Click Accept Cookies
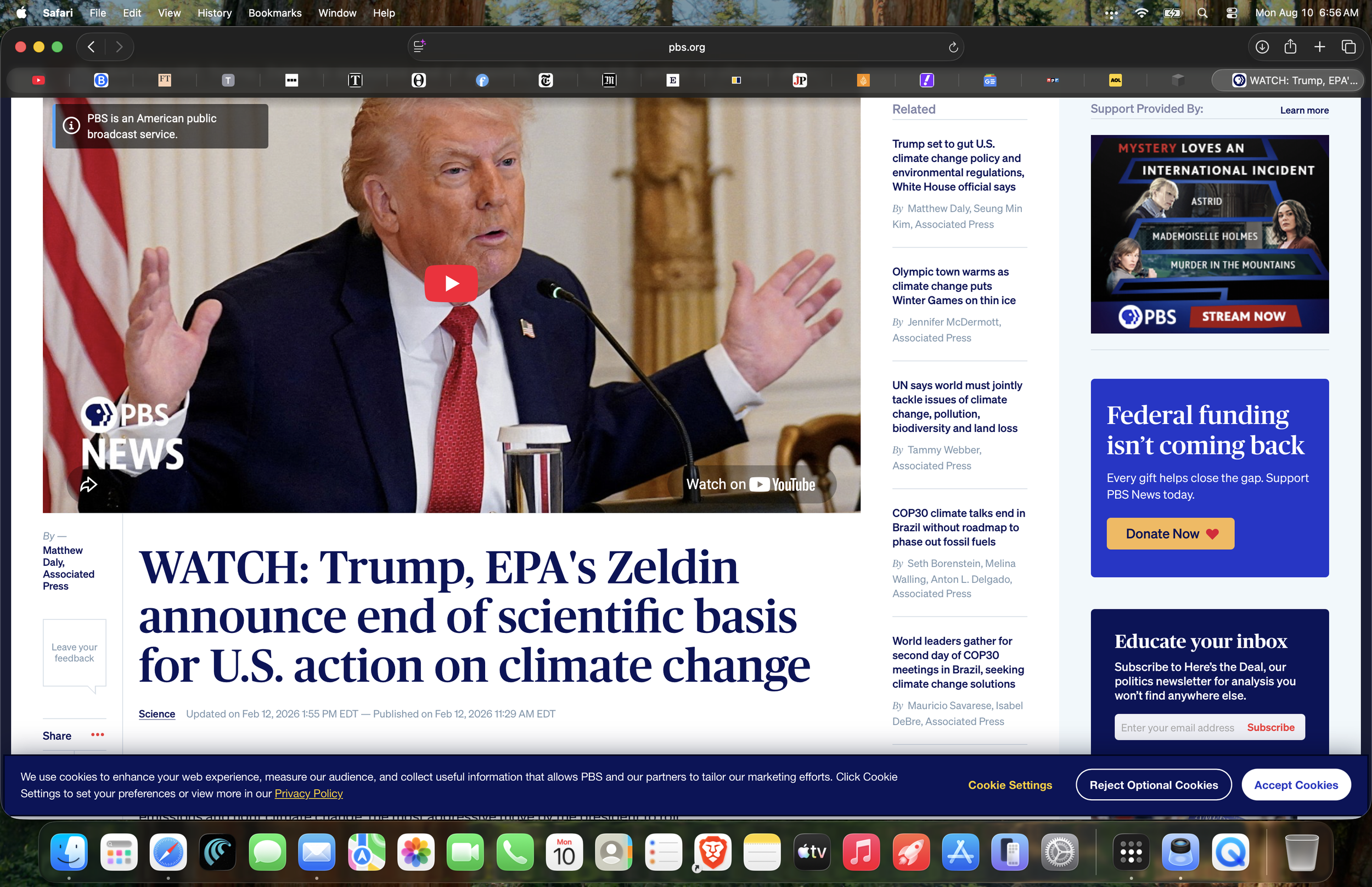The height and width of the screenshot is (887, 1372). pyautogui.click(x=1295, y=785)
